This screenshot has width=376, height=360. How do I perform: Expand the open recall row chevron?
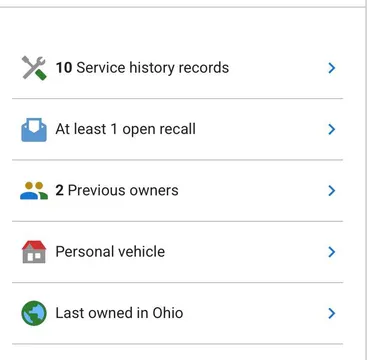click(x=331, y=129)
